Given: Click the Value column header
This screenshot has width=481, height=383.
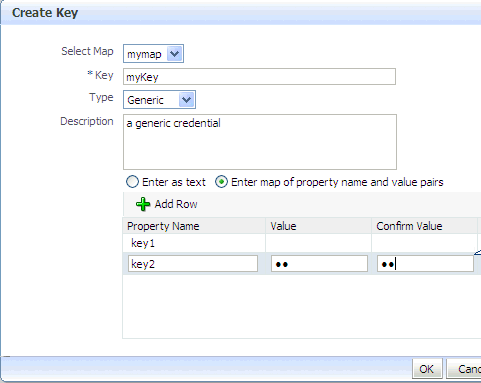Looking at the screenshot, I should coord(283,226).
